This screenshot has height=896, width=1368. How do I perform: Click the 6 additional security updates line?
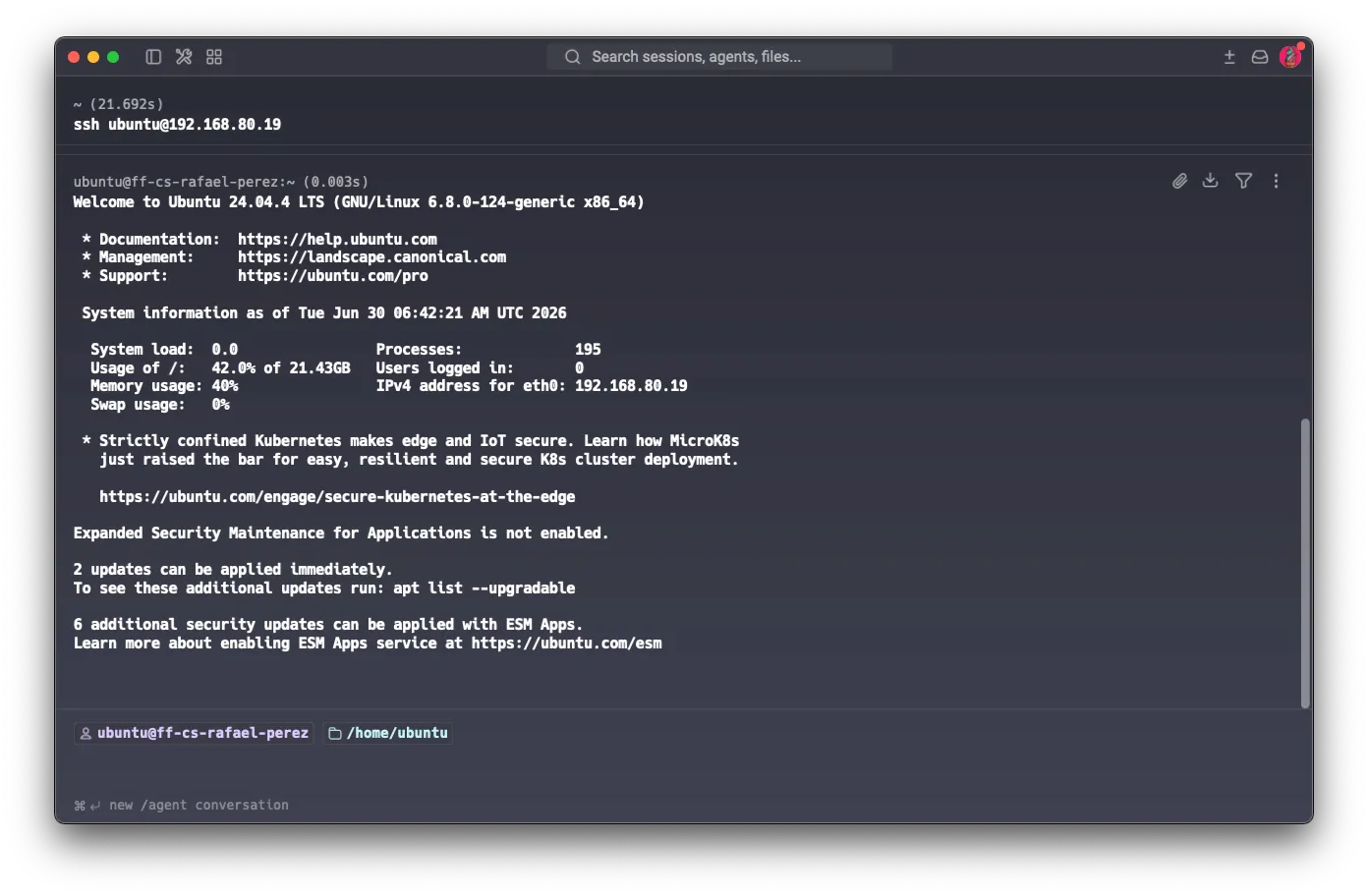point(328,625)
